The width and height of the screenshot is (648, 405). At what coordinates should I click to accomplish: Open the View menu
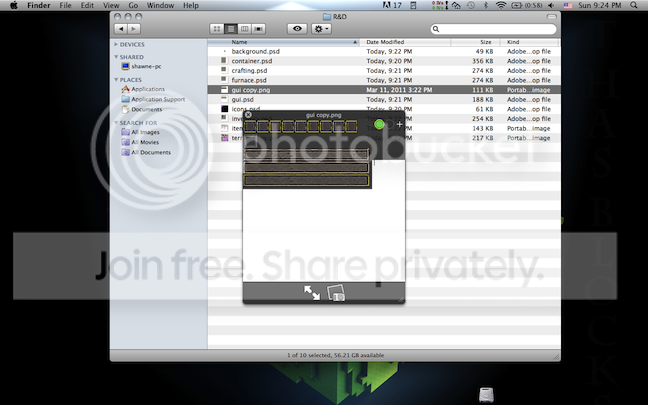(107, 6)
